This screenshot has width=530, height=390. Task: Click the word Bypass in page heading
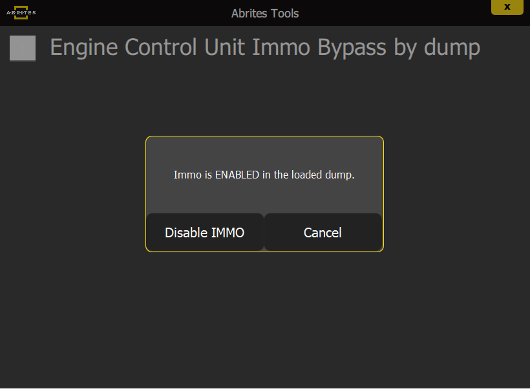(x=352, y=48)
